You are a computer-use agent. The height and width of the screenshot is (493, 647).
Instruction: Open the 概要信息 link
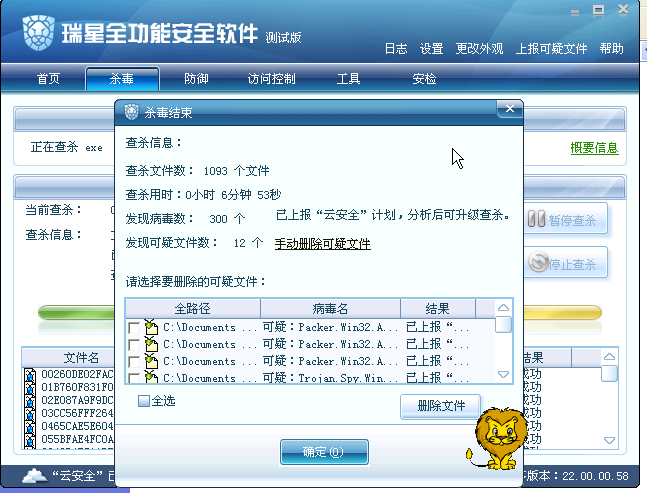click(x=594, y=147)
